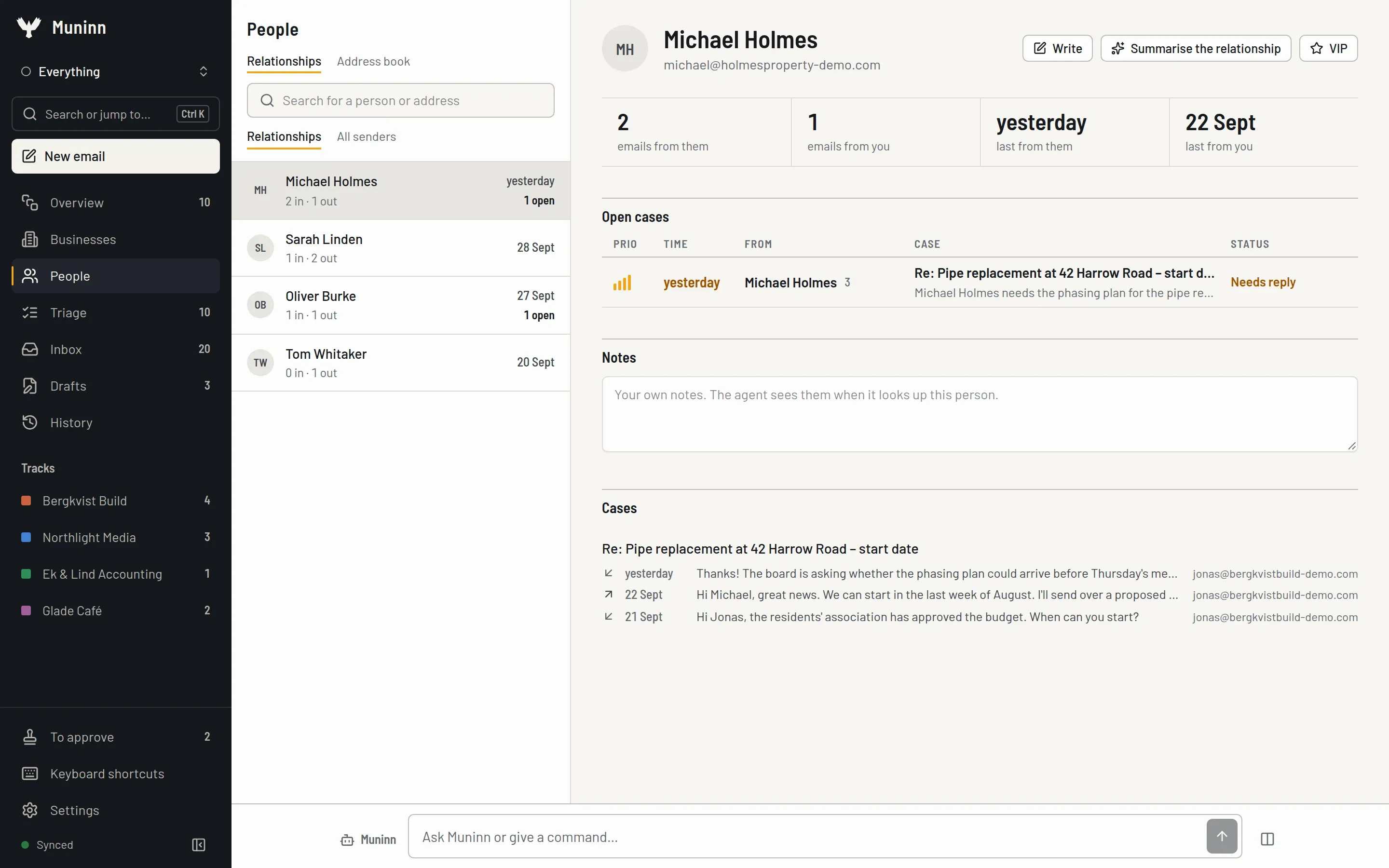Select Bergkvist Build track swatch
Screen dimensions: 1389x868
pos(26,501)
